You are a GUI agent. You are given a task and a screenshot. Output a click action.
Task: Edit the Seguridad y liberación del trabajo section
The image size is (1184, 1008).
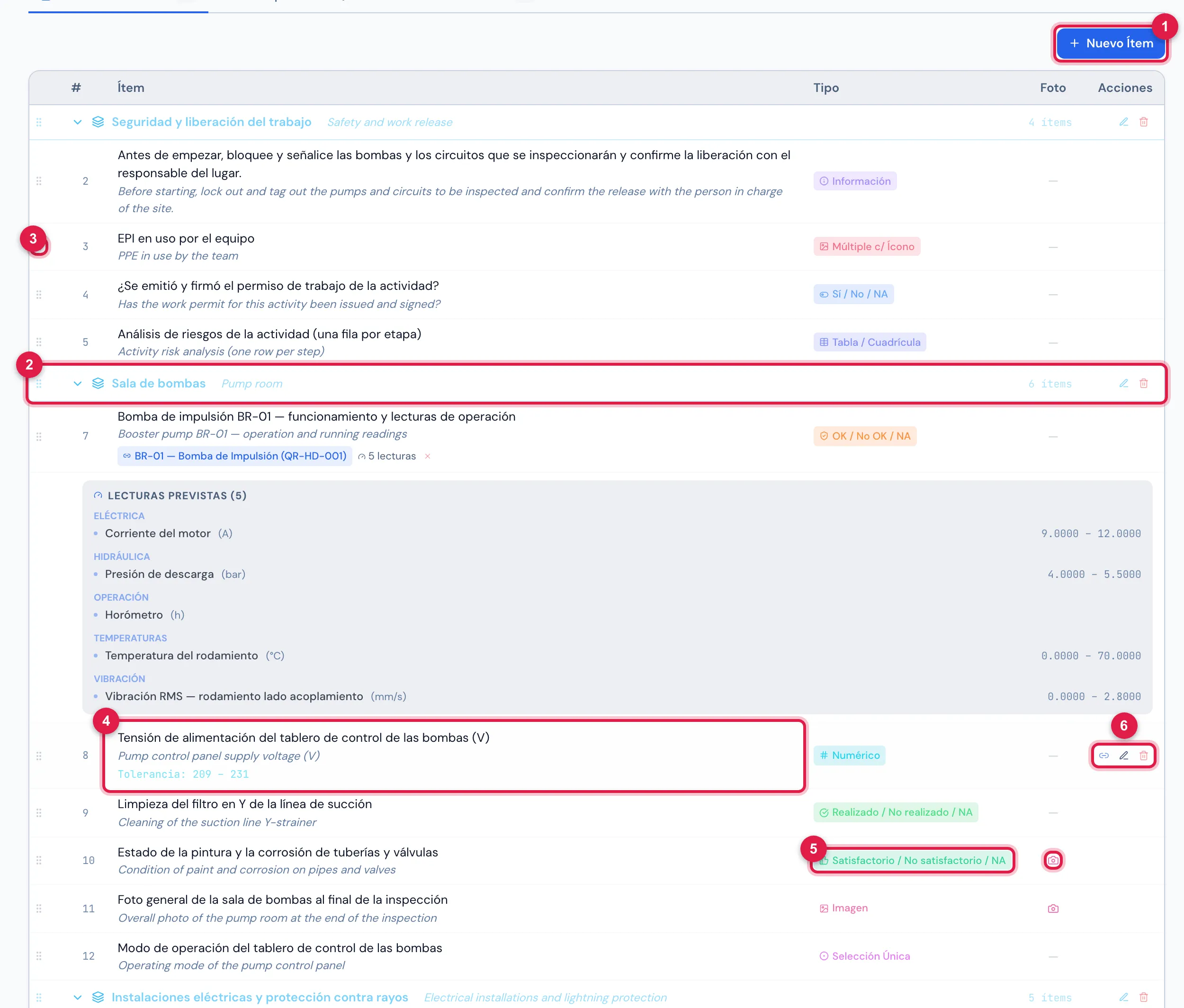tap(1123, 122)
